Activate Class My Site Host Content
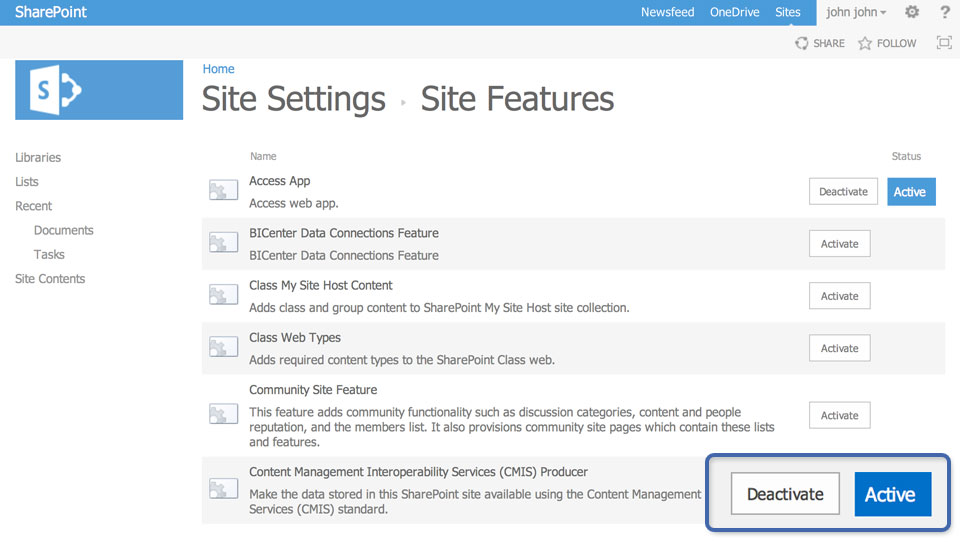This screenshot has width=960, height=542. [x=839, y=296]
